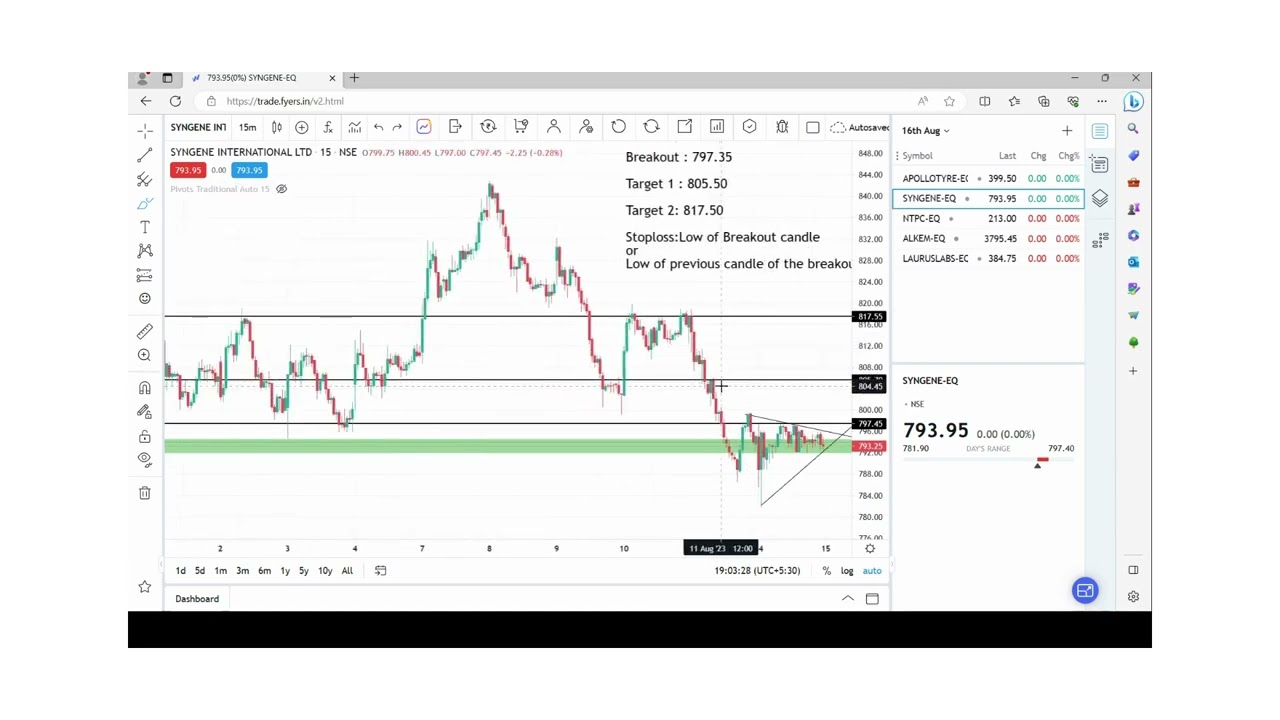Sort the watchlist by Chg% column
This screenshot has width=1280, height=720.
(1069, 156)
